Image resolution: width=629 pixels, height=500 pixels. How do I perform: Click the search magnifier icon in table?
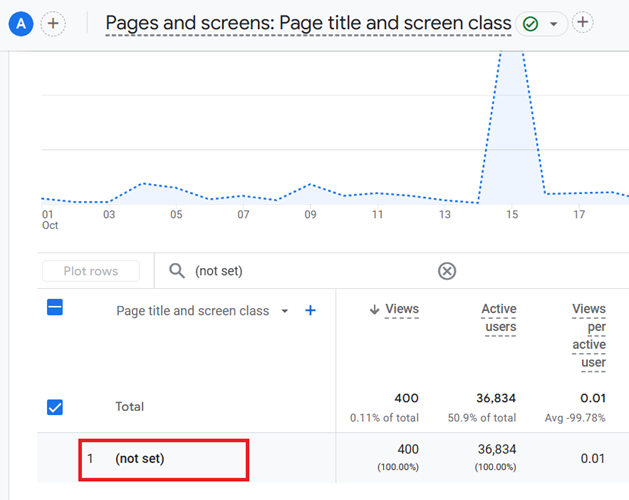(x=177, y=271)
